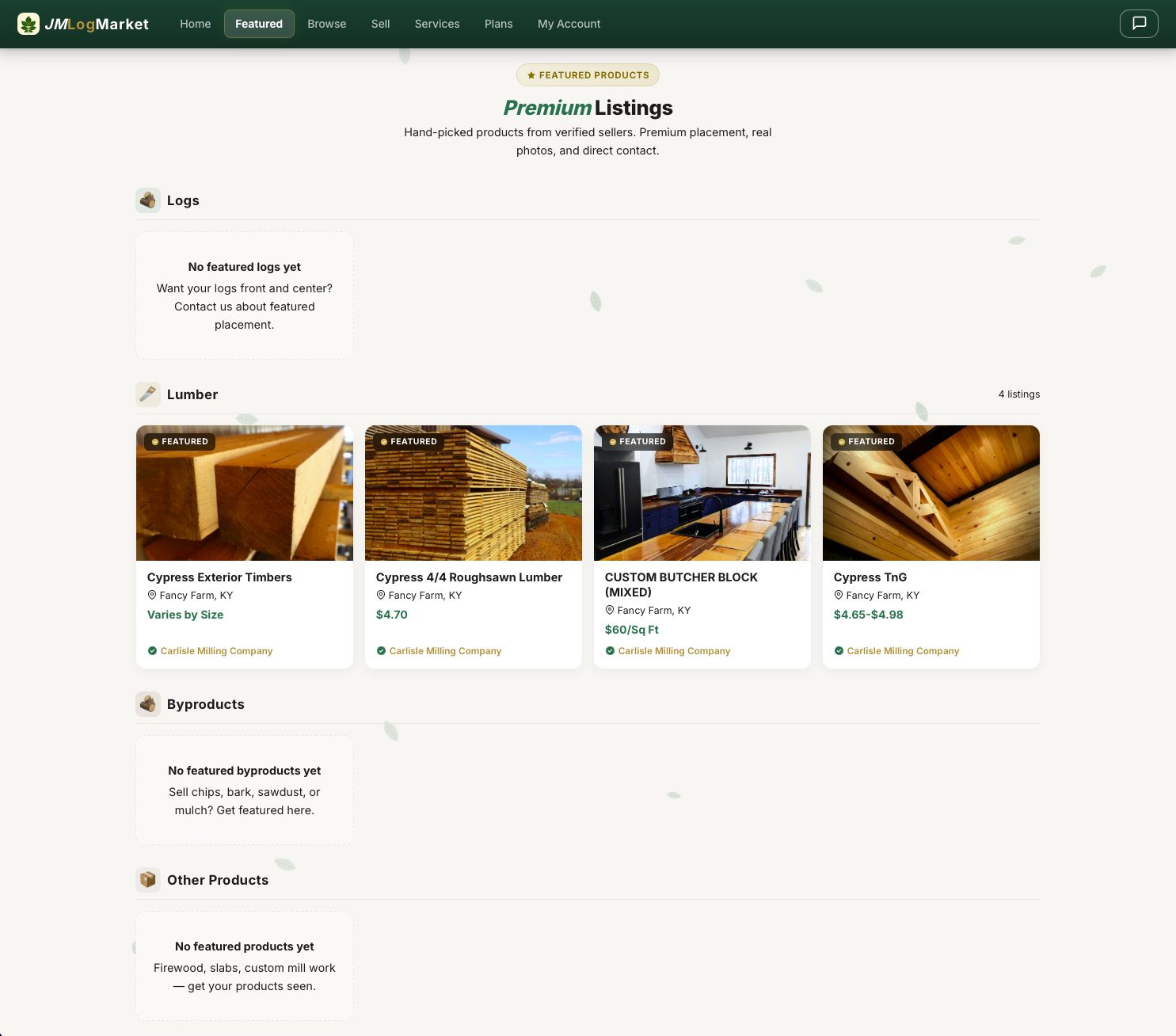The height and width of the screenshot is (1036, 1176).
Task: Open My Account
Action: pos(569,24)
